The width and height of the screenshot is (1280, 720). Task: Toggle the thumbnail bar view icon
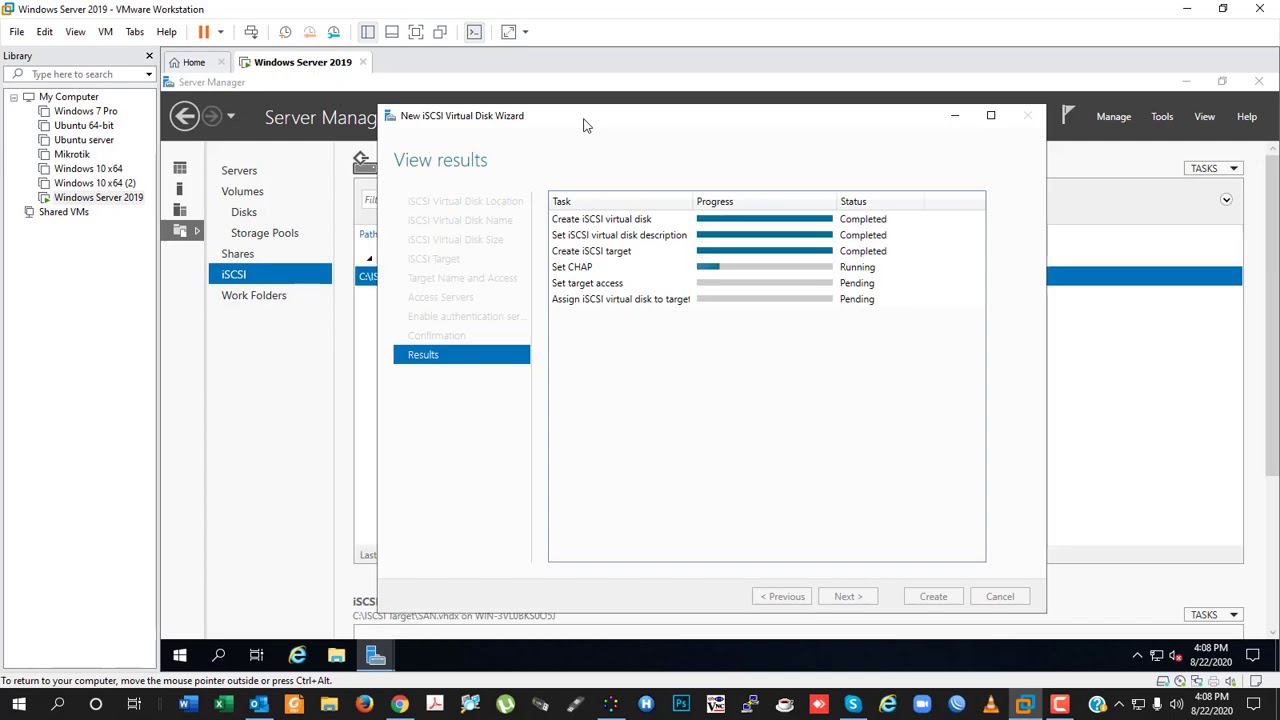point(392,32)
